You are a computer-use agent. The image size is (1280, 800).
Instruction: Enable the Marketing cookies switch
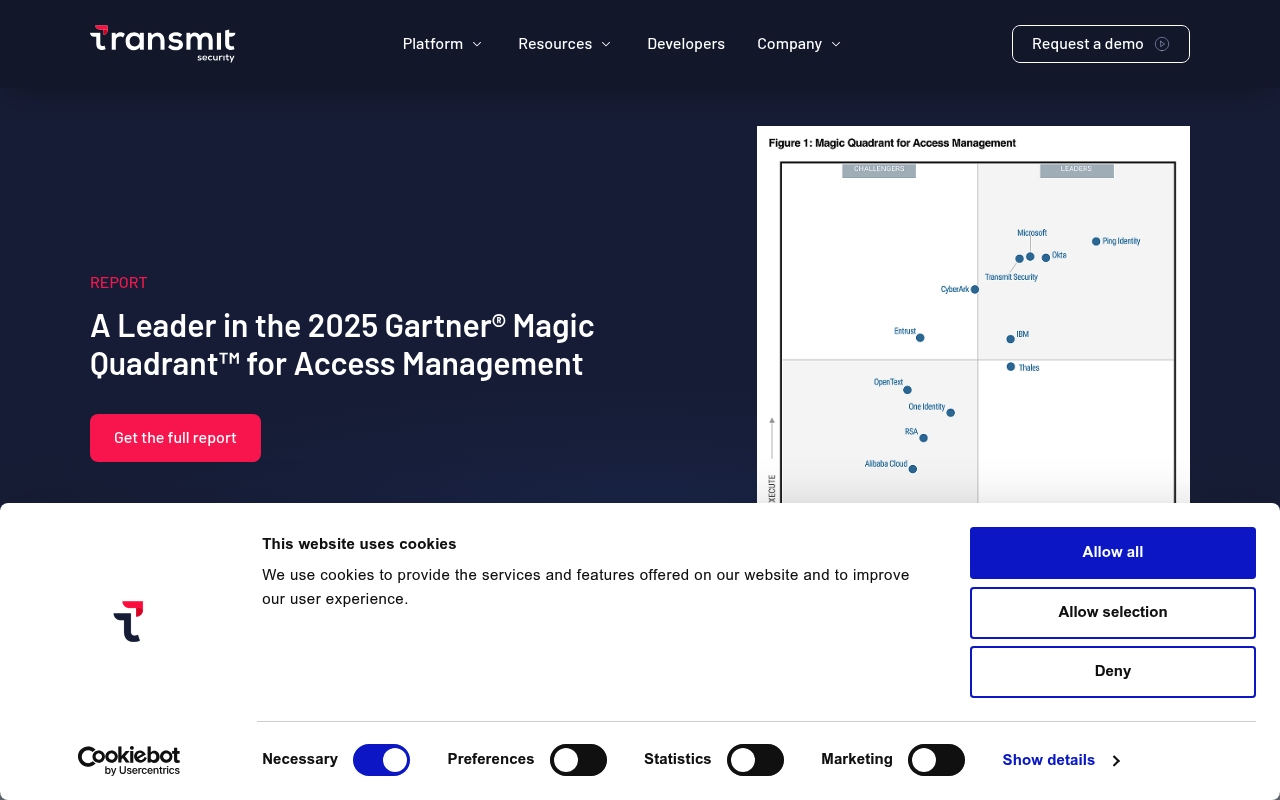point(936,760)
